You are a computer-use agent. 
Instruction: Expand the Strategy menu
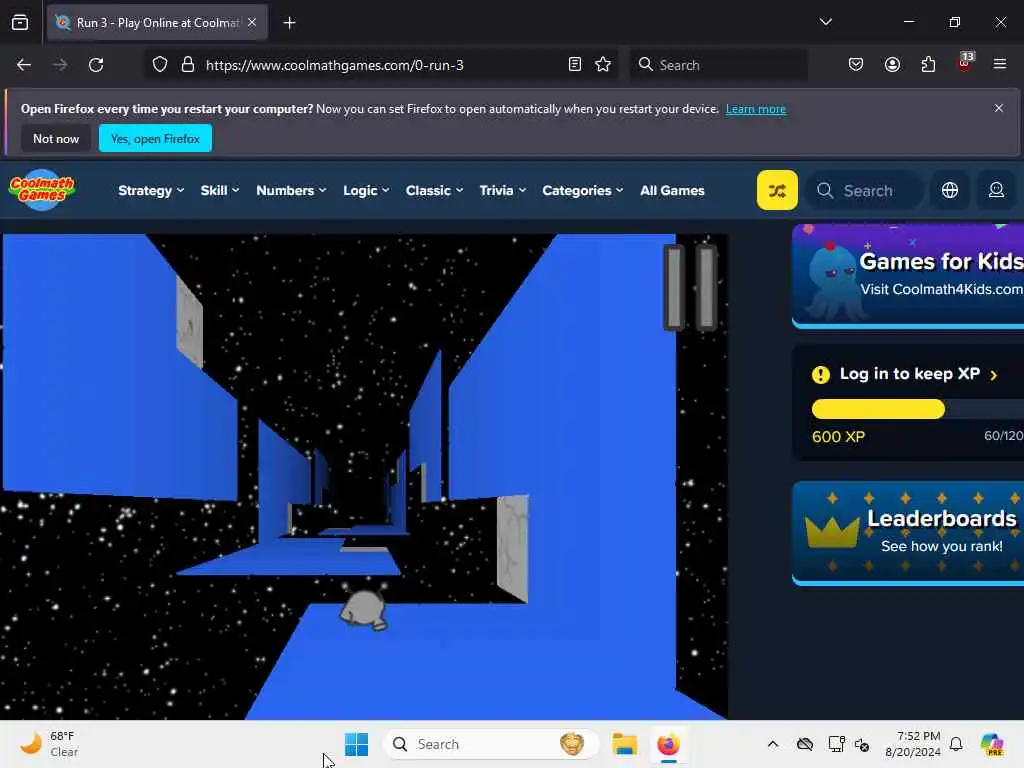coord(151,191)
